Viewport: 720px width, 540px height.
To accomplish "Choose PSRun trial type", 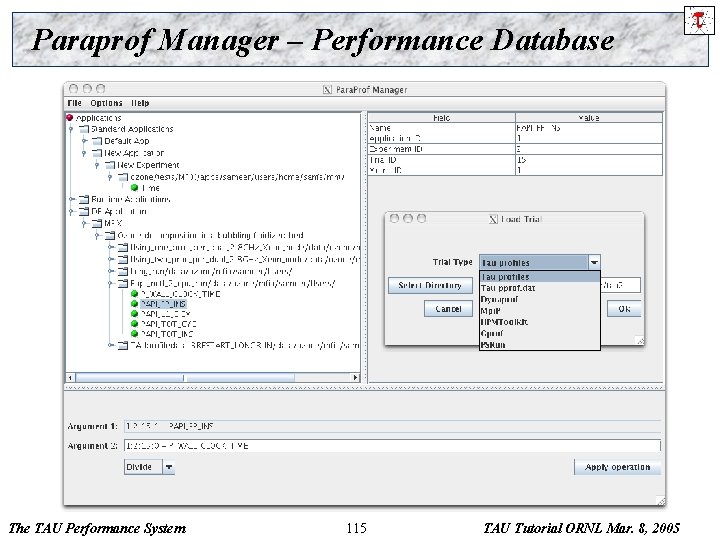I will (x=540, y=344).
